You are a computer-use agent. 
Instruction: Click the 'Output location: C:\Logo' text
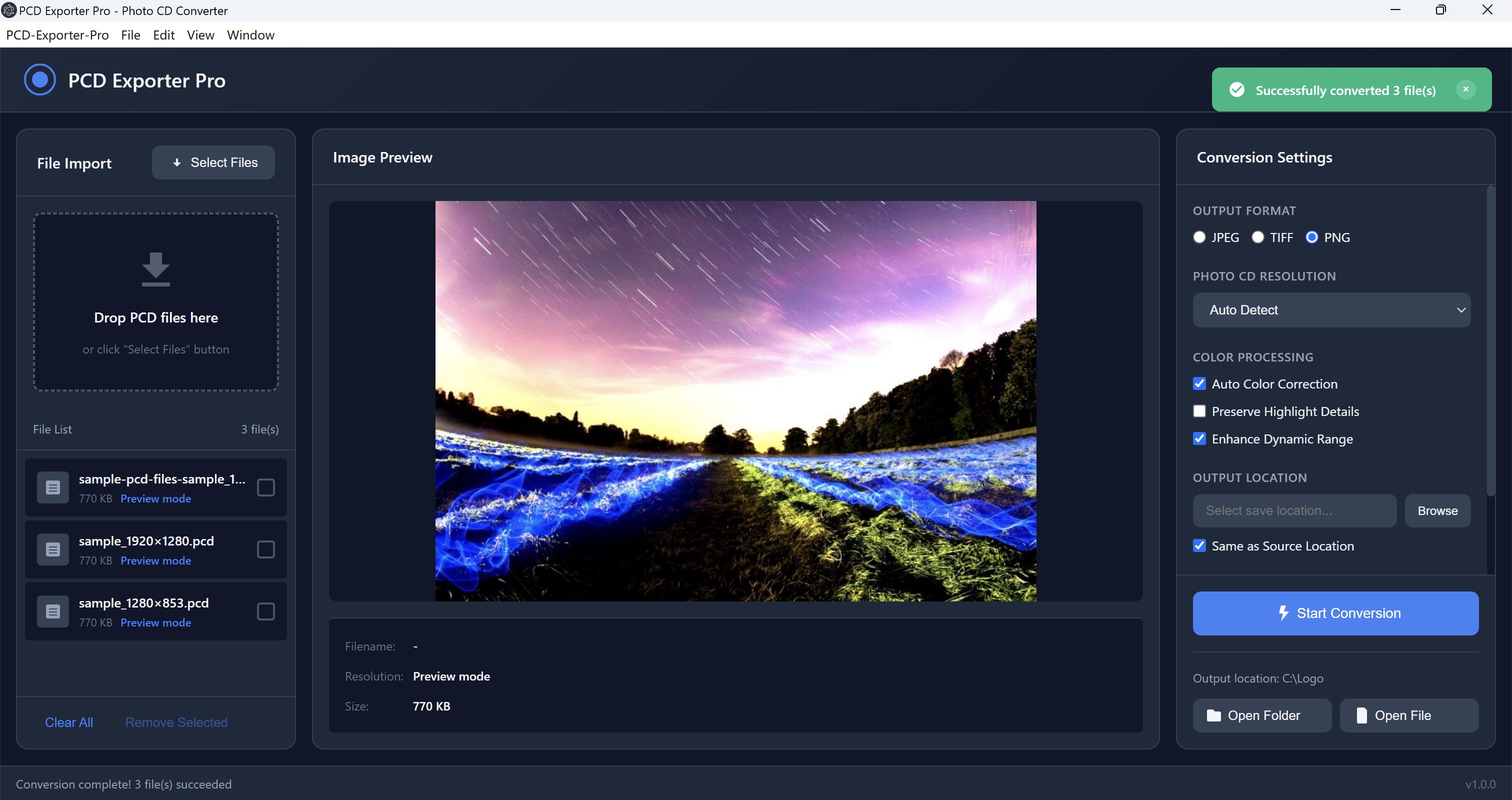coord(1258,678)
